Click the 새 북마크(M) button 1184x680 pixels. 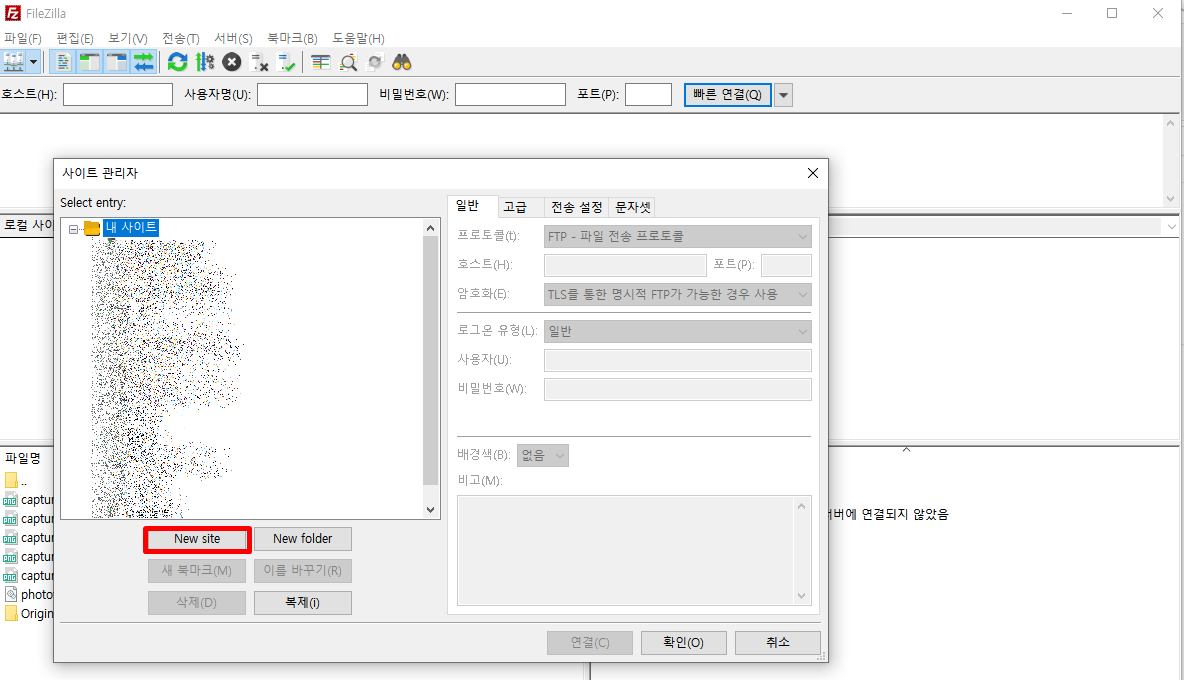point(197,571)
